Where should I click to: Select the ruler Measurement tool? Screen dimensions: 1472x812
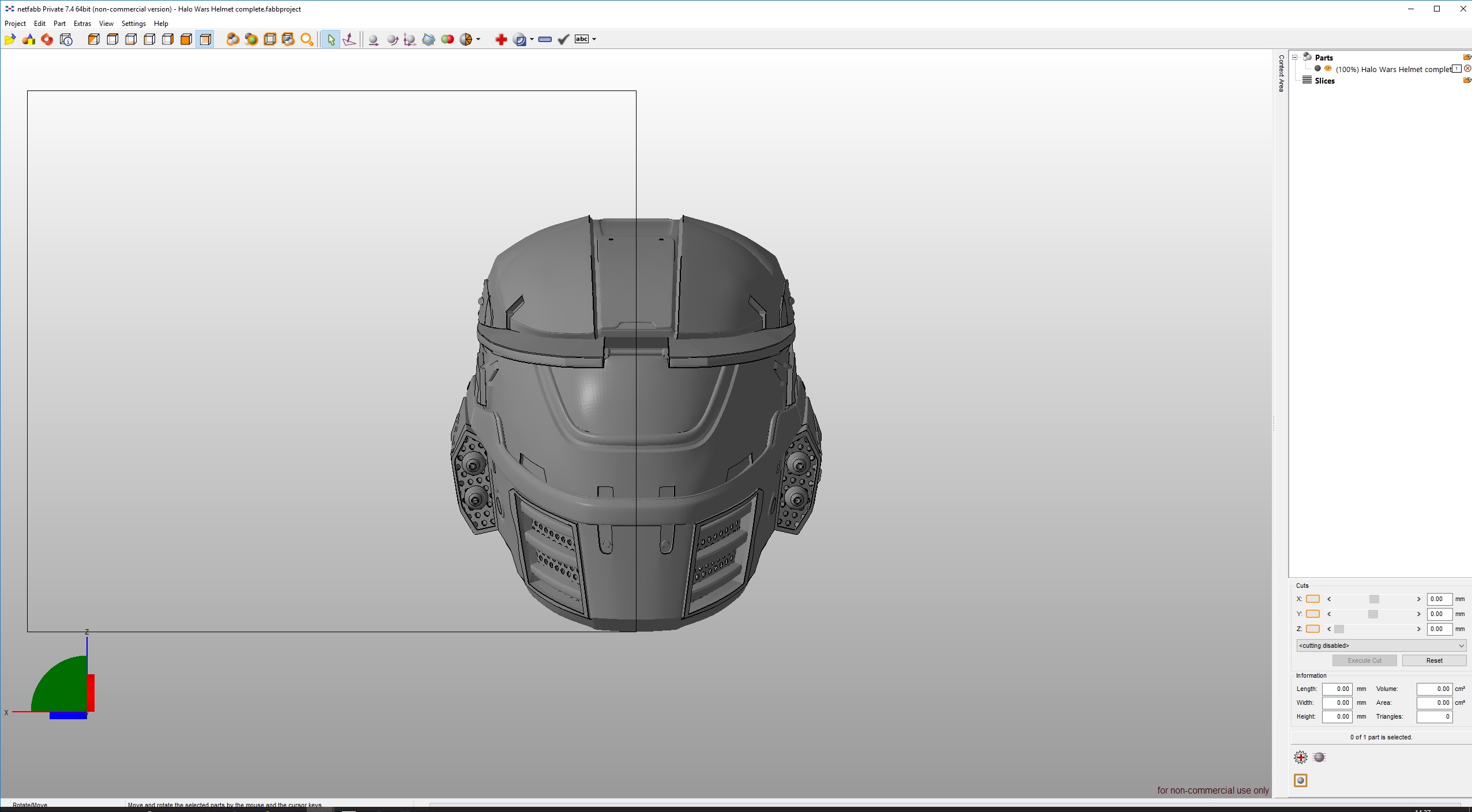tap(545, 39)
